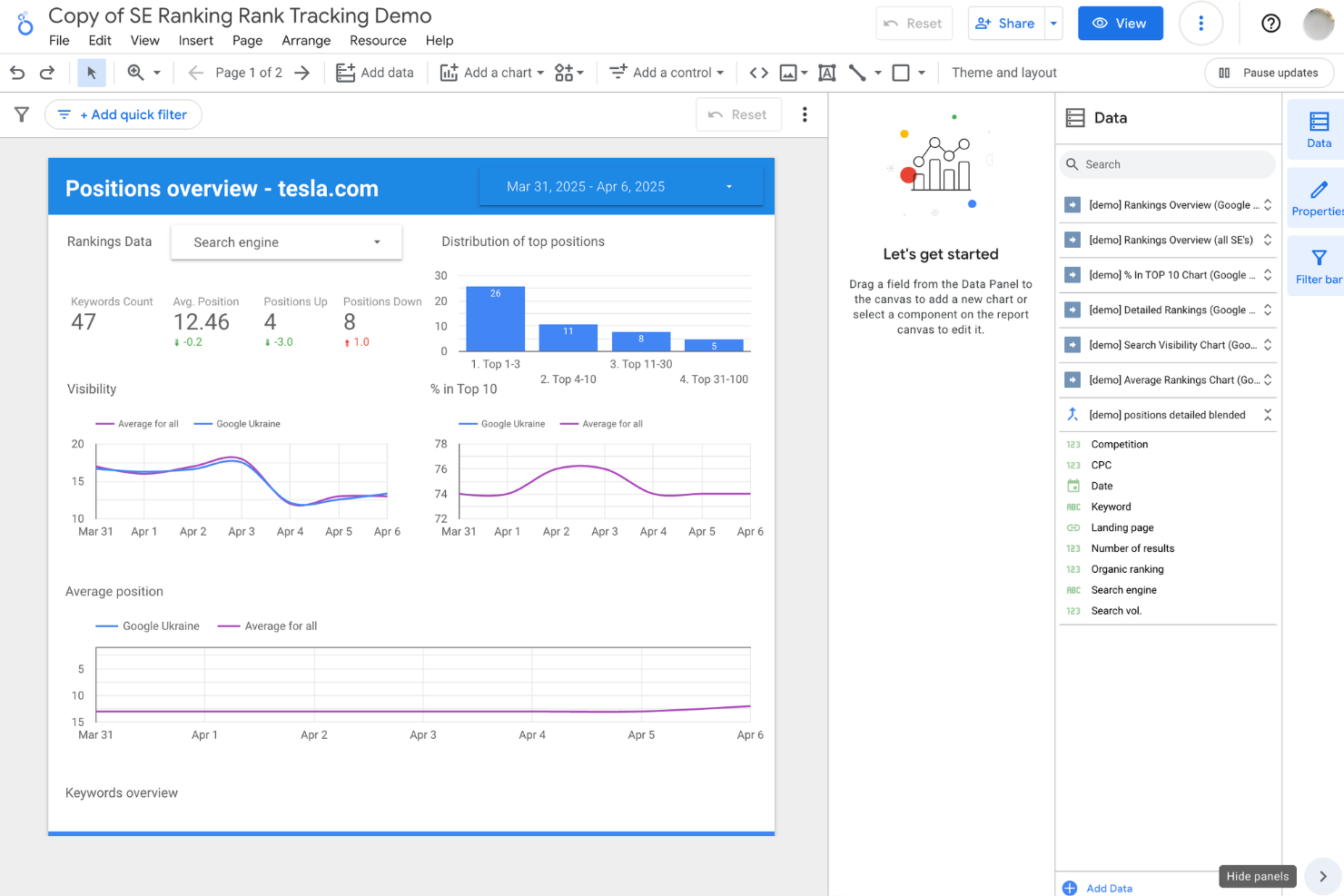Image resolution: width=1344 pixels, height=896 pixels.
Task: Click Theme and layout
Action: [1003, 73]
